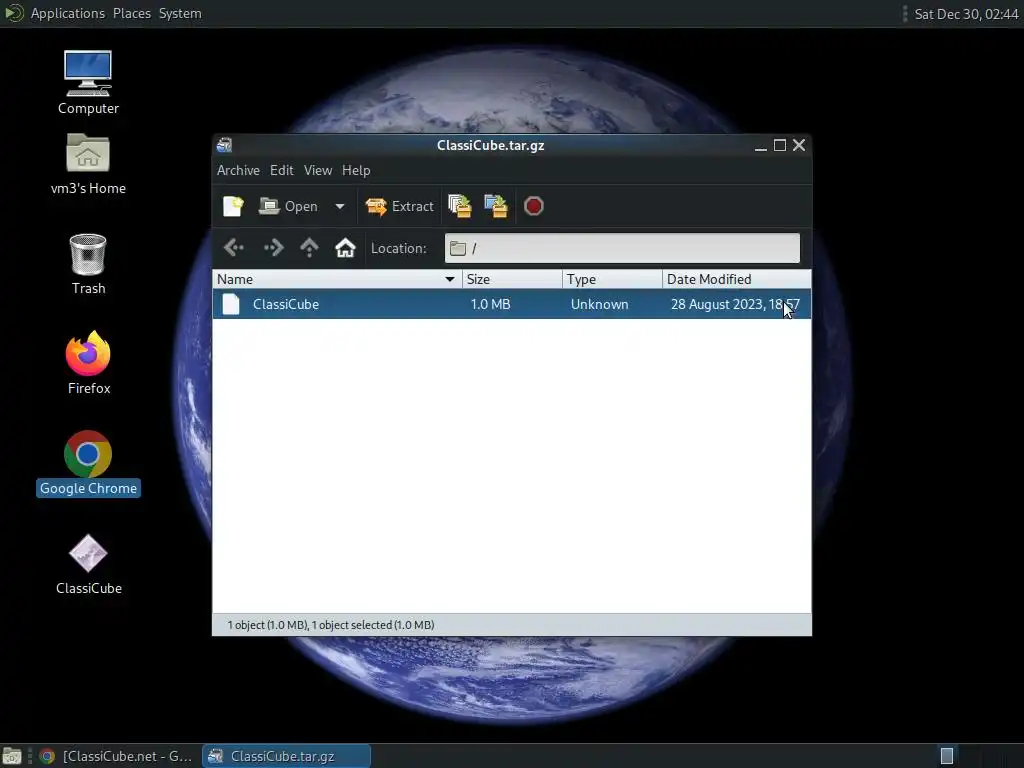
Task: Open the System menu in the top panel
Action: coord(180,13)
